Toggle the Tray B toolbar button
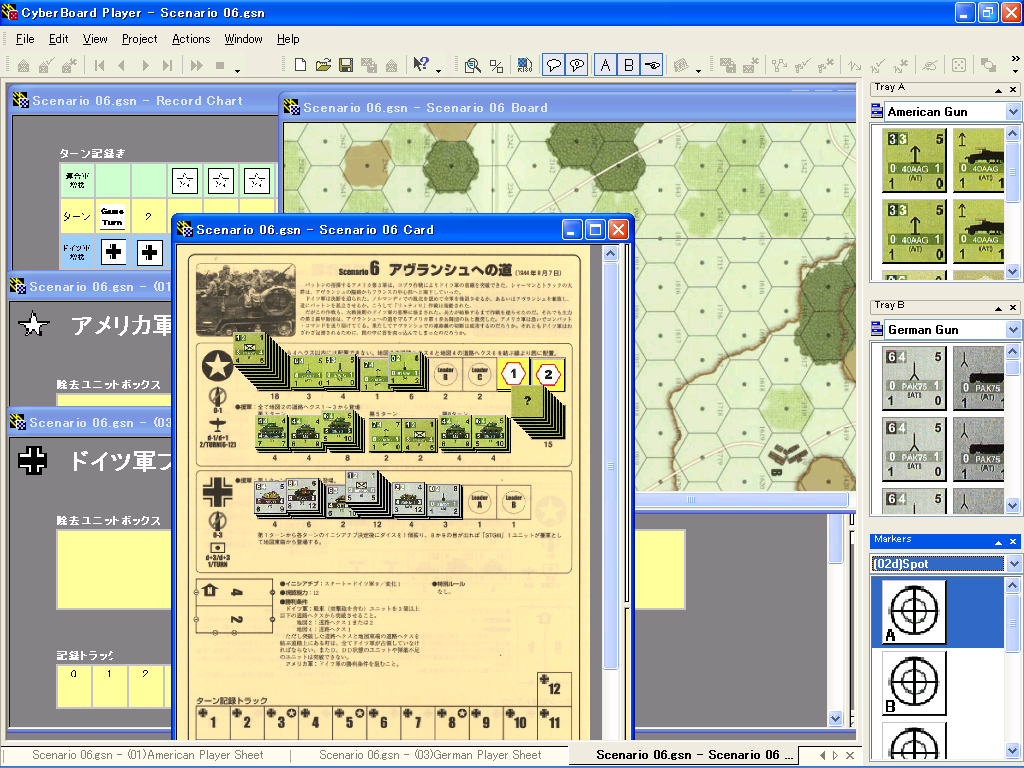 (x=629, y=65)
